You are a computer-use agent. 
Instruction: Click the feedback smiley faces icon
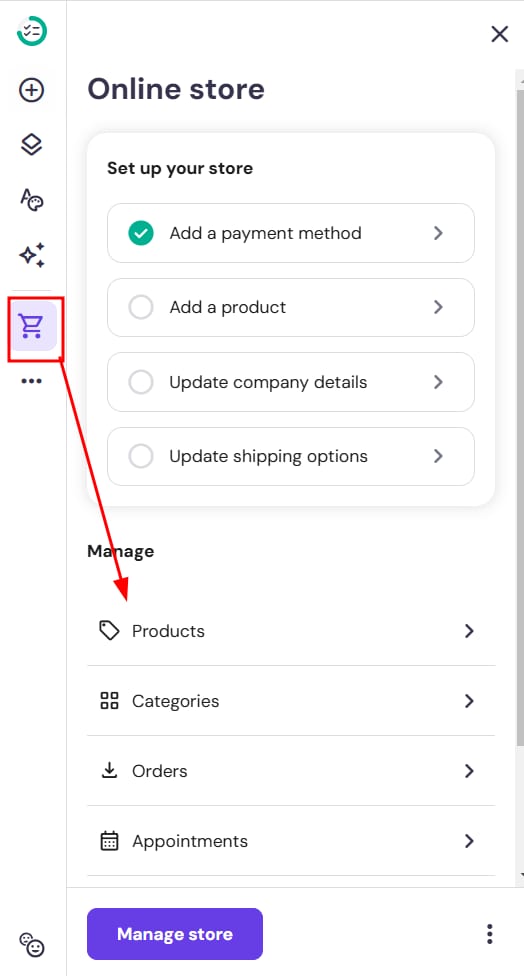[x=32, y=944]
